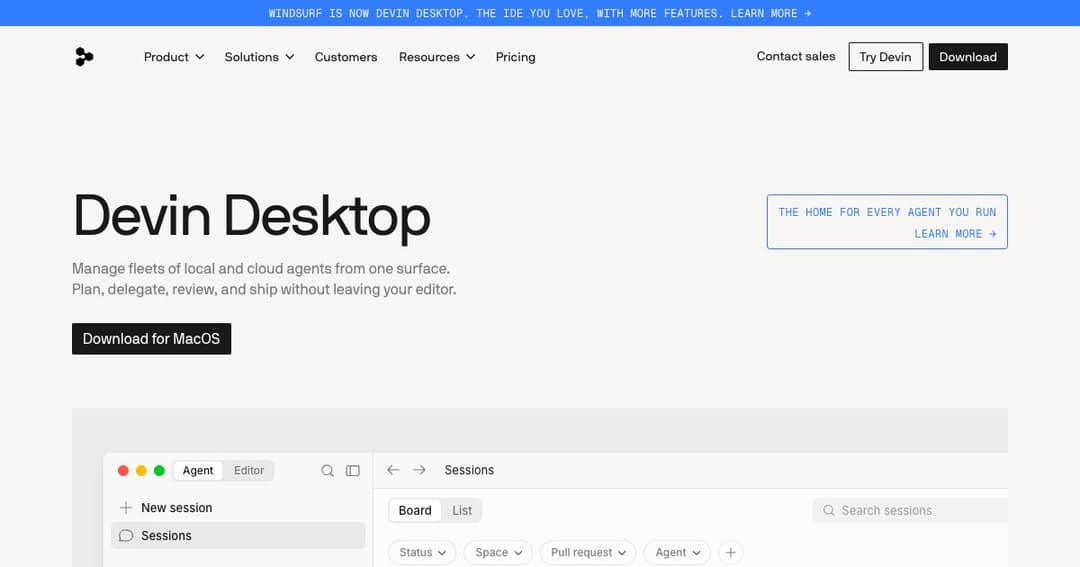This screenshot has width=1080, height=567.
Task: Click the Cognition logo in the navbar
Action: [84, 56]
